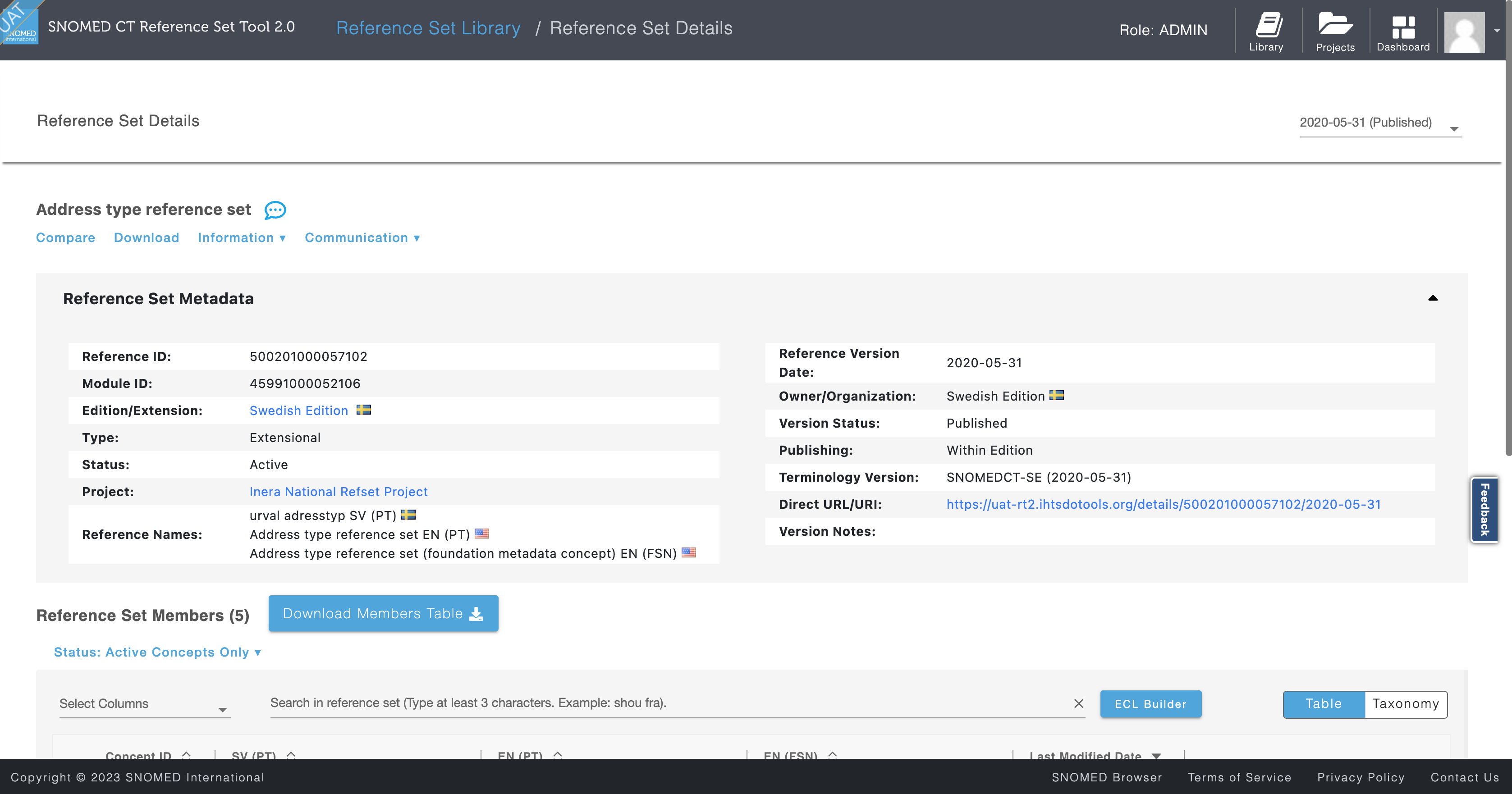
Task: Click the user avatar picture
Action: point(1464,32)
